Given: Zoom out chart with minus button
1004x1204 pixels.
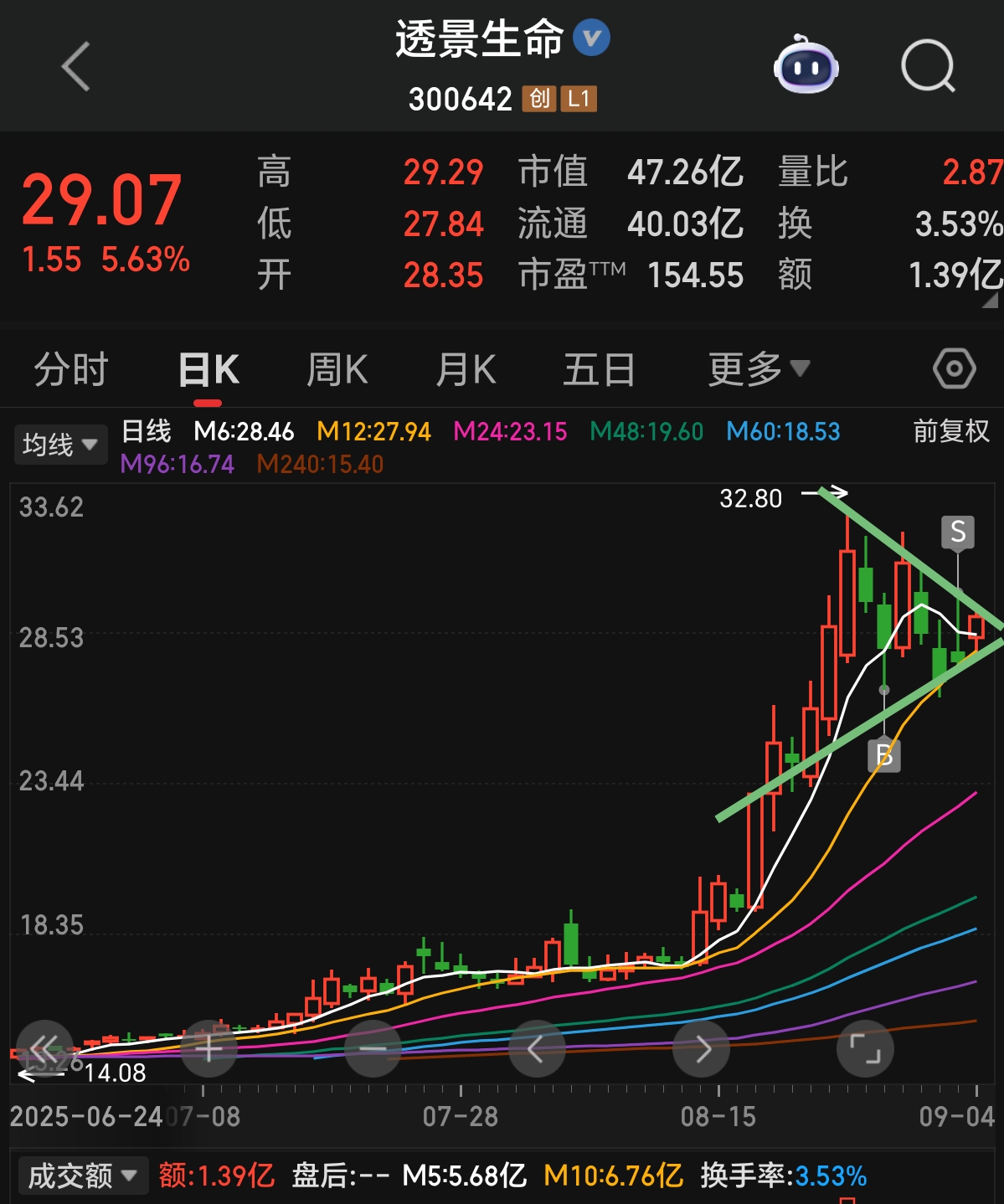Looking at the screenshot, I should click(373, 1048).
